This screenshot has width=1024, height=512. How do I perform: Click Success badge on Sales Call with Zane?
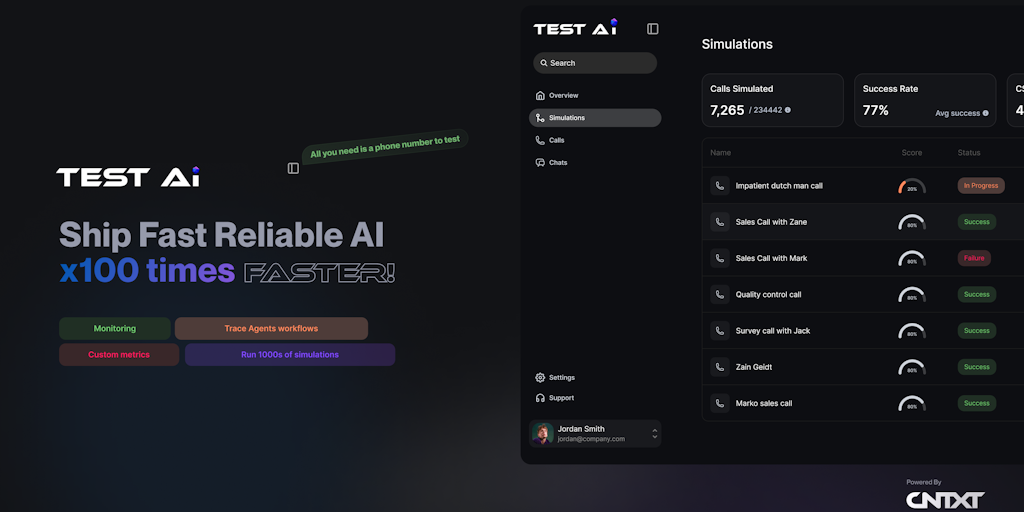pyautogui.click(x=977, y=222)
